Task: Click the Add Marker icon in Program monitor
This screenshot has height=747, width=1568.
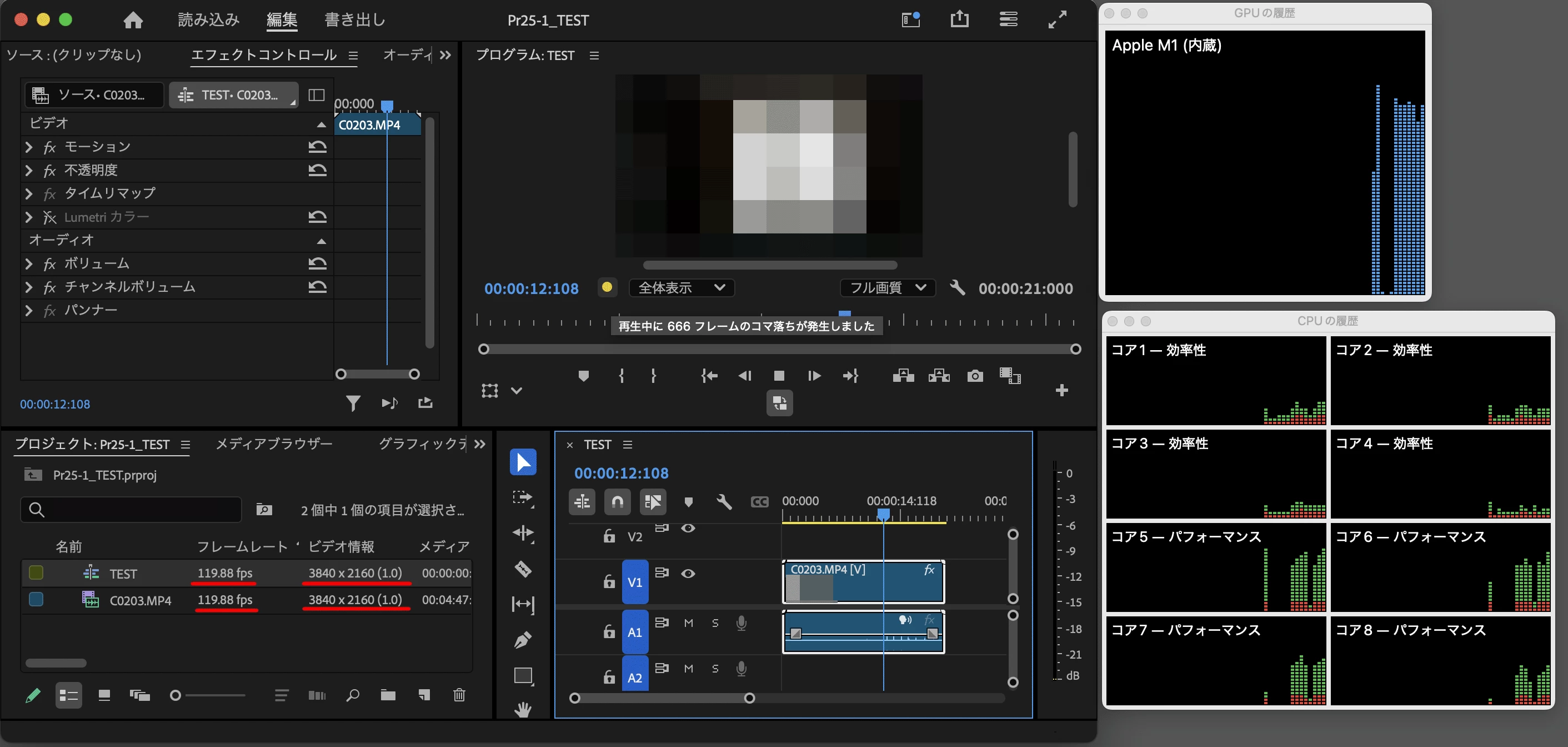Action: 583,376
